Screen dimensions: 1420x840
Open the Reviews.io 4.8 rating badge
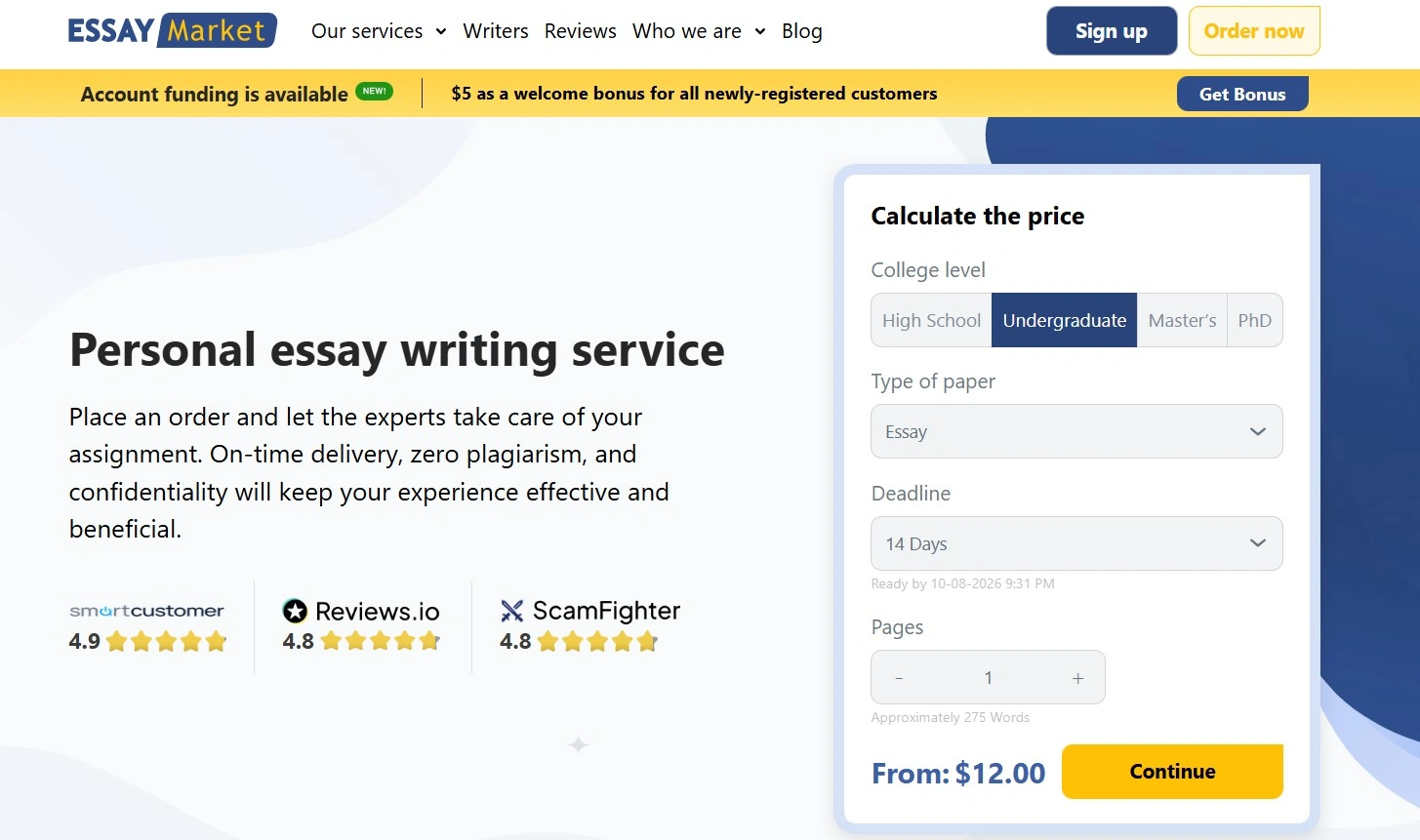[x=361, y=626]
